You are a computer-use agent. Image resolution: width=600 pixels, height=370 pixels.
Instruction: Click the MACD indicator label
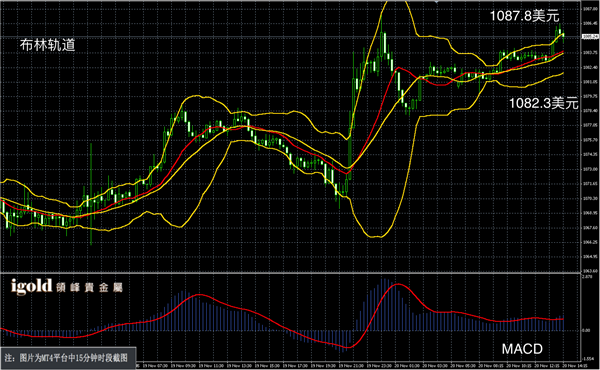click(522, 349)
